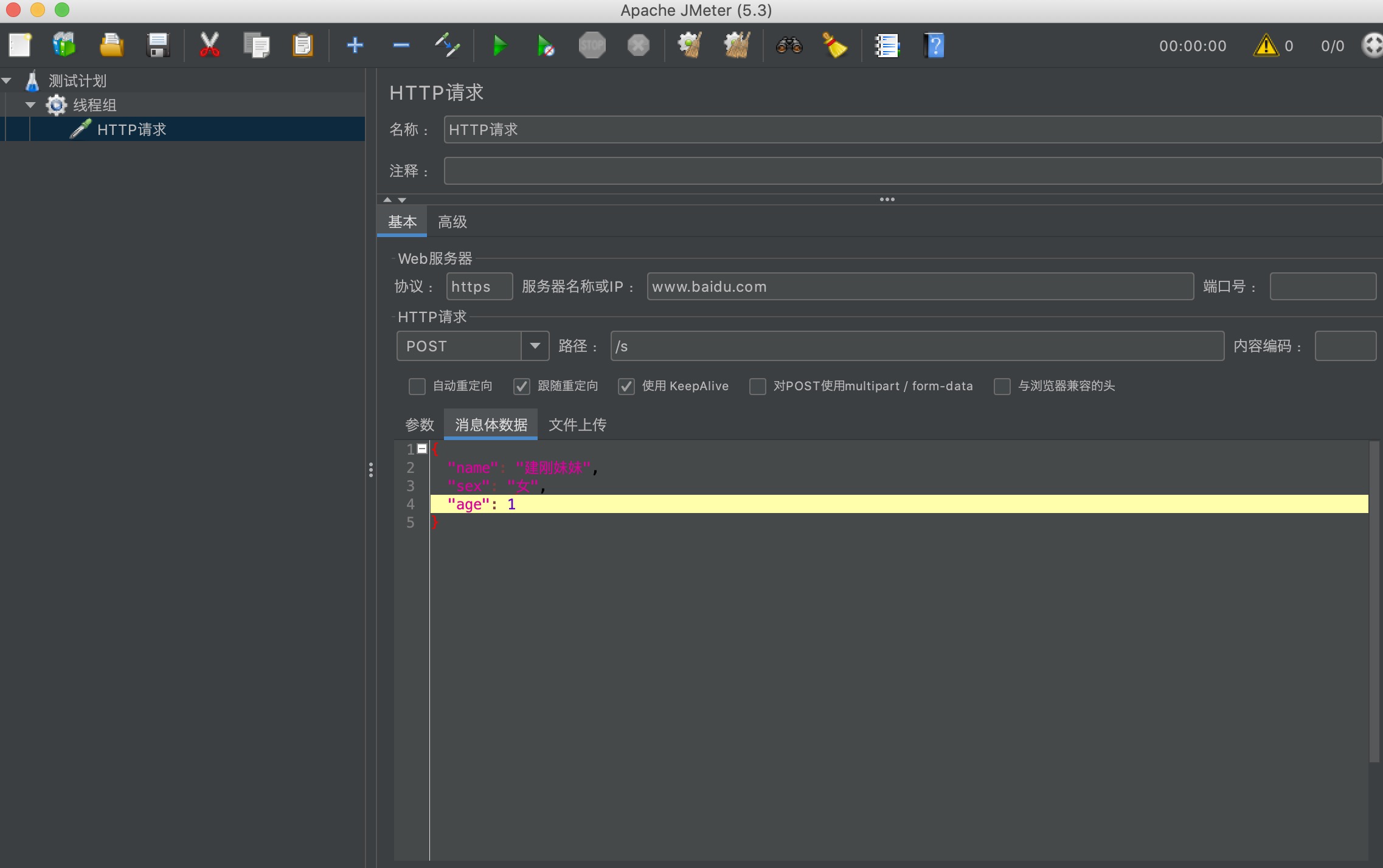Image resolution: width=1383 pixels, height=868 pixels.
Task: Collapse the 线程组 tree arrow
Action: (30, 105)
